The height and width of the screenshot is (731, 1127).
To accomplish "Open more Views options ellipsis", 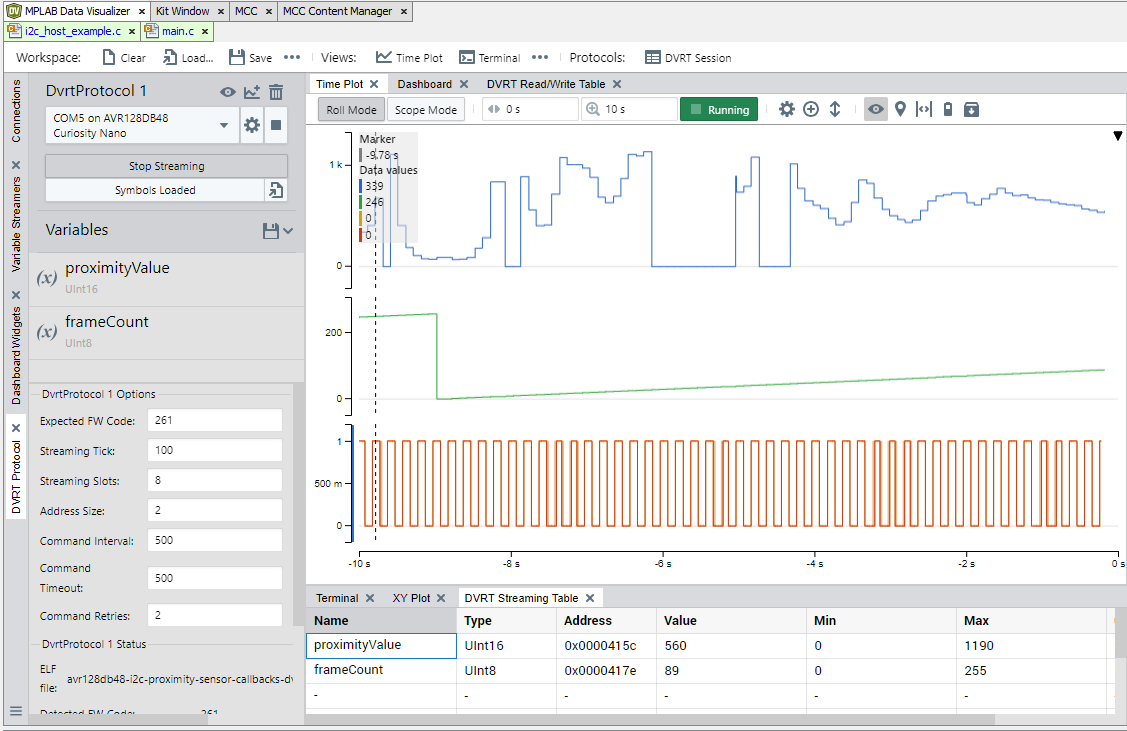I will click(x=540, y=58).
